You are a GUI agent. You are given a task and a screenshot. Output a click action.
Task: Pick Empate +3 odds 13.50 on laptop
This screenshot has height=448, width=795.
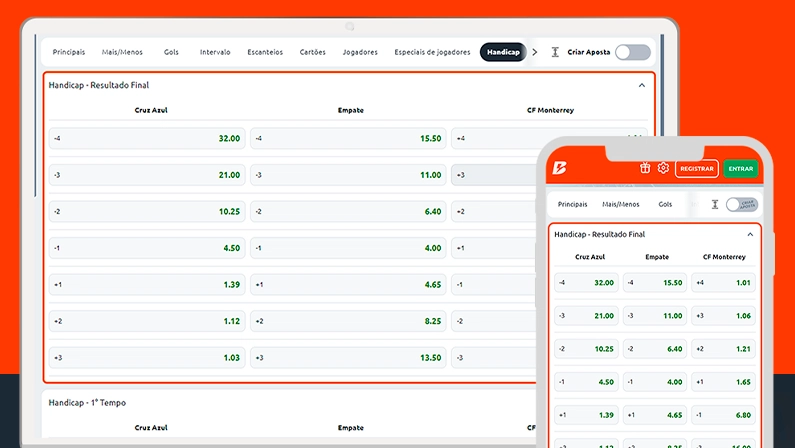click(x=348, y=357)
